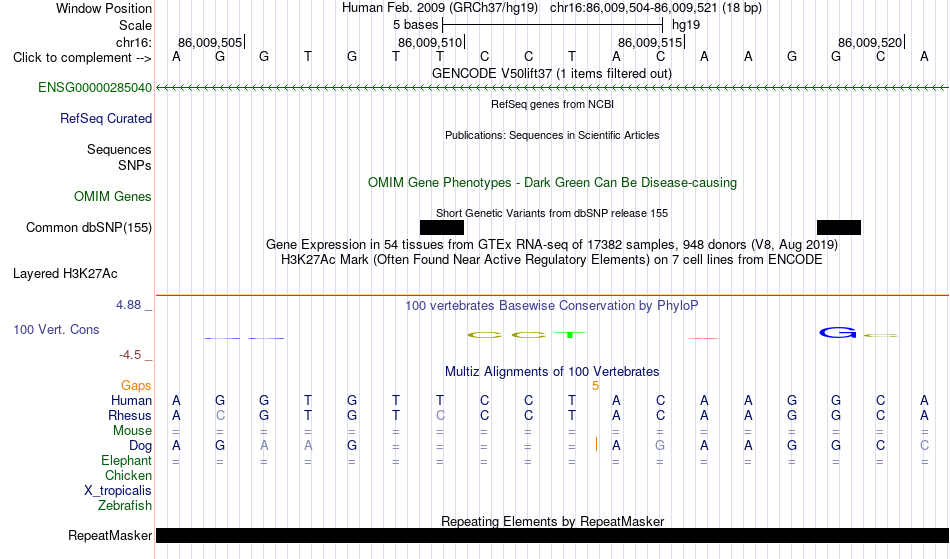Viewport: 950px width, 559px height.
Task: Click the Window Position label
Action: (x=104, y=8)
